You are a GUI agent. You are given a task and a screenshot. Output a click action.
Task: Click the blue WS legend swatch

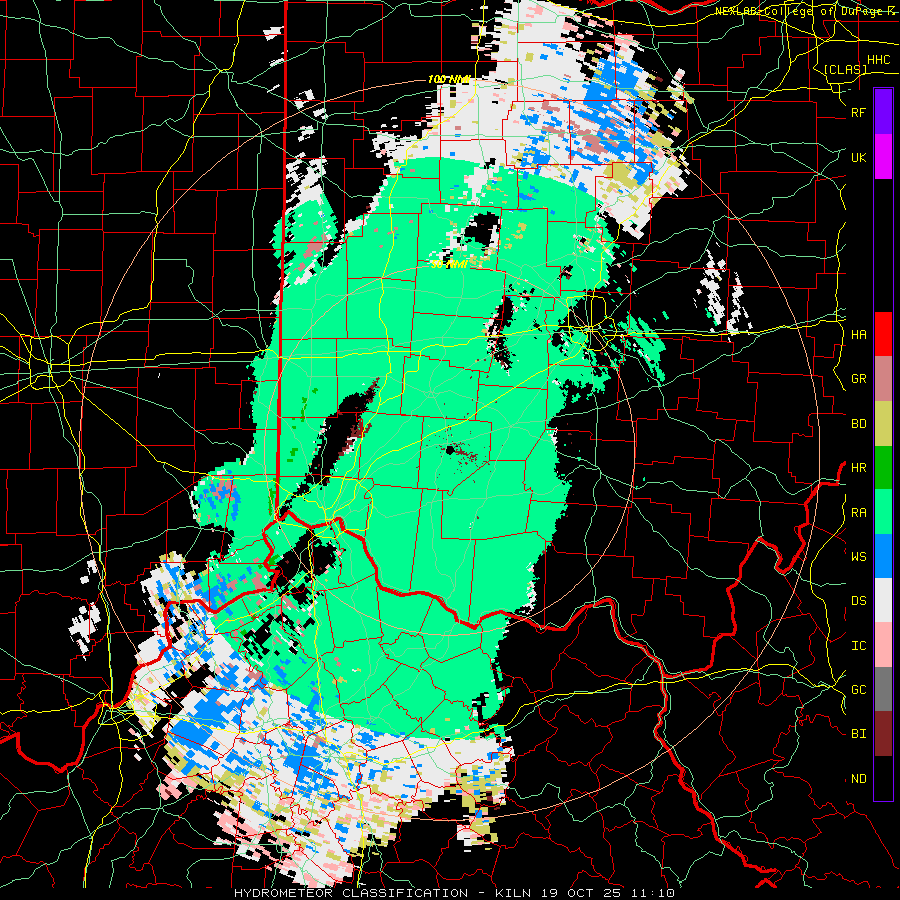click(883, 556)
